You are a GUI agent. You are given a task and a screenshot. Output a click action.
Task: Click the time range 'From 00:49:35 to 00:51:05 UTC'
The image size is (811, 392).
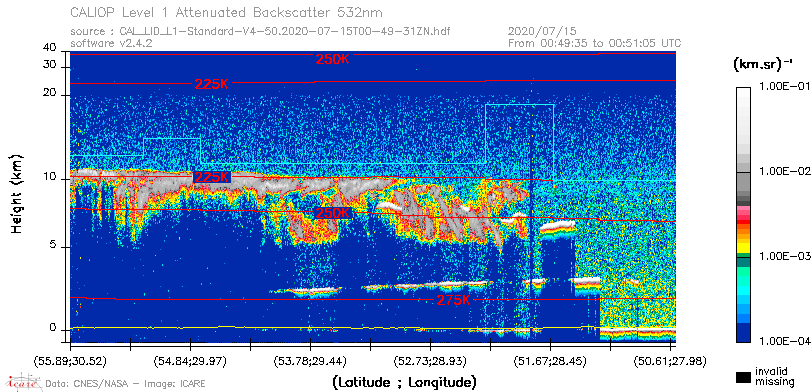pos(595,43)
